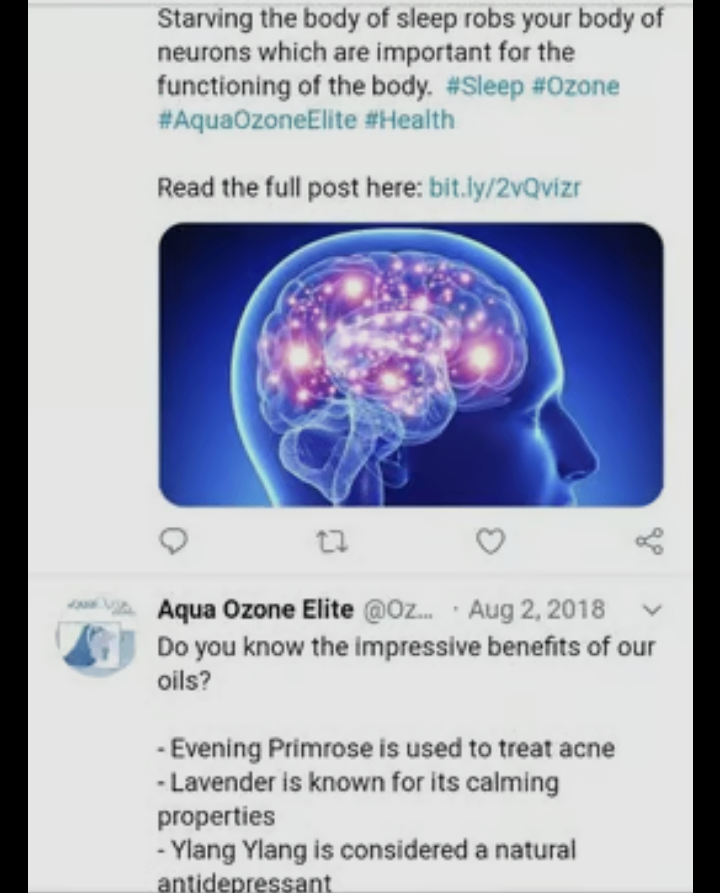Like the tweet with heart icon
The width and height of the screenshot is (720, 893).
tap(490, 541)
